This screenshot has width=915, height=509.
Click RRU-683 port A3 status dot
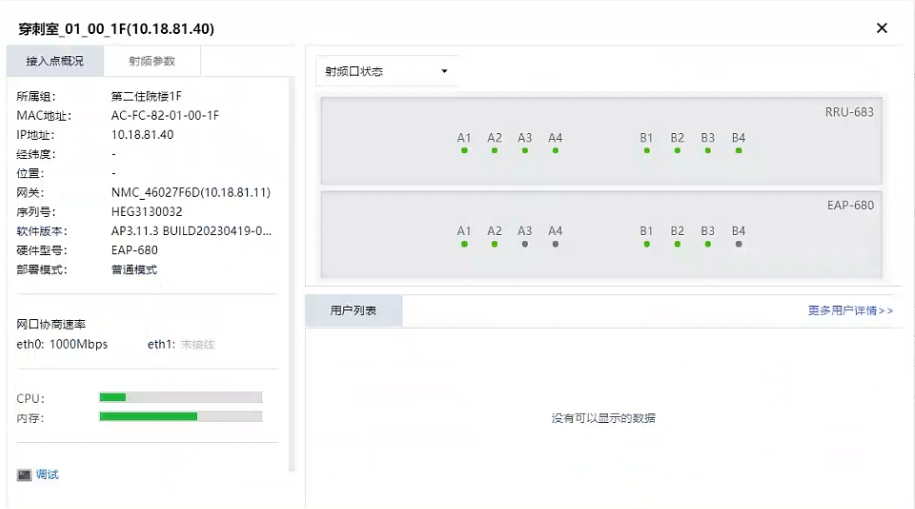[525, 151]
